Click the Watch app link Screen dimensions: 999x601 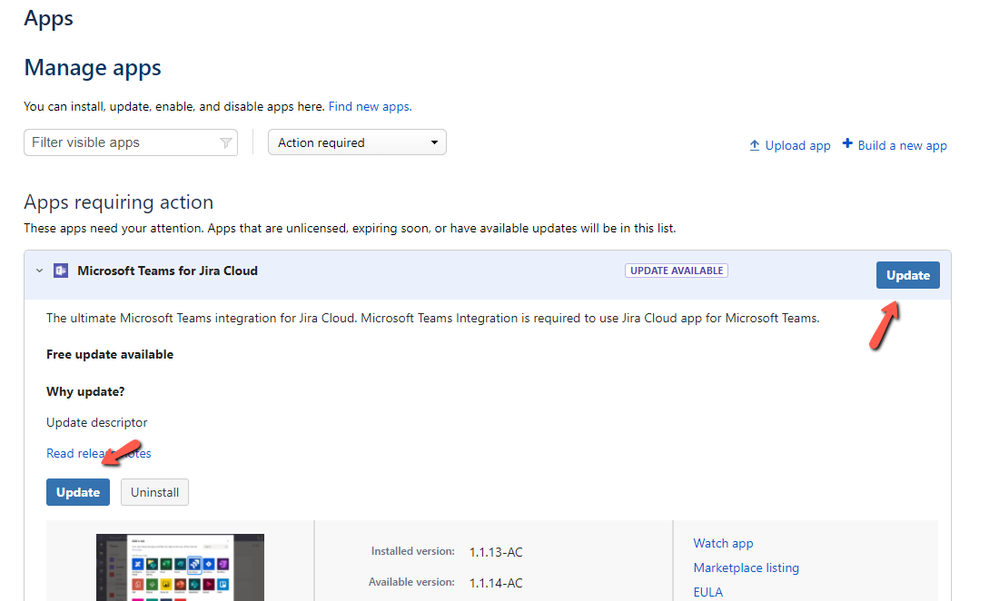click(x=723, y=543)
